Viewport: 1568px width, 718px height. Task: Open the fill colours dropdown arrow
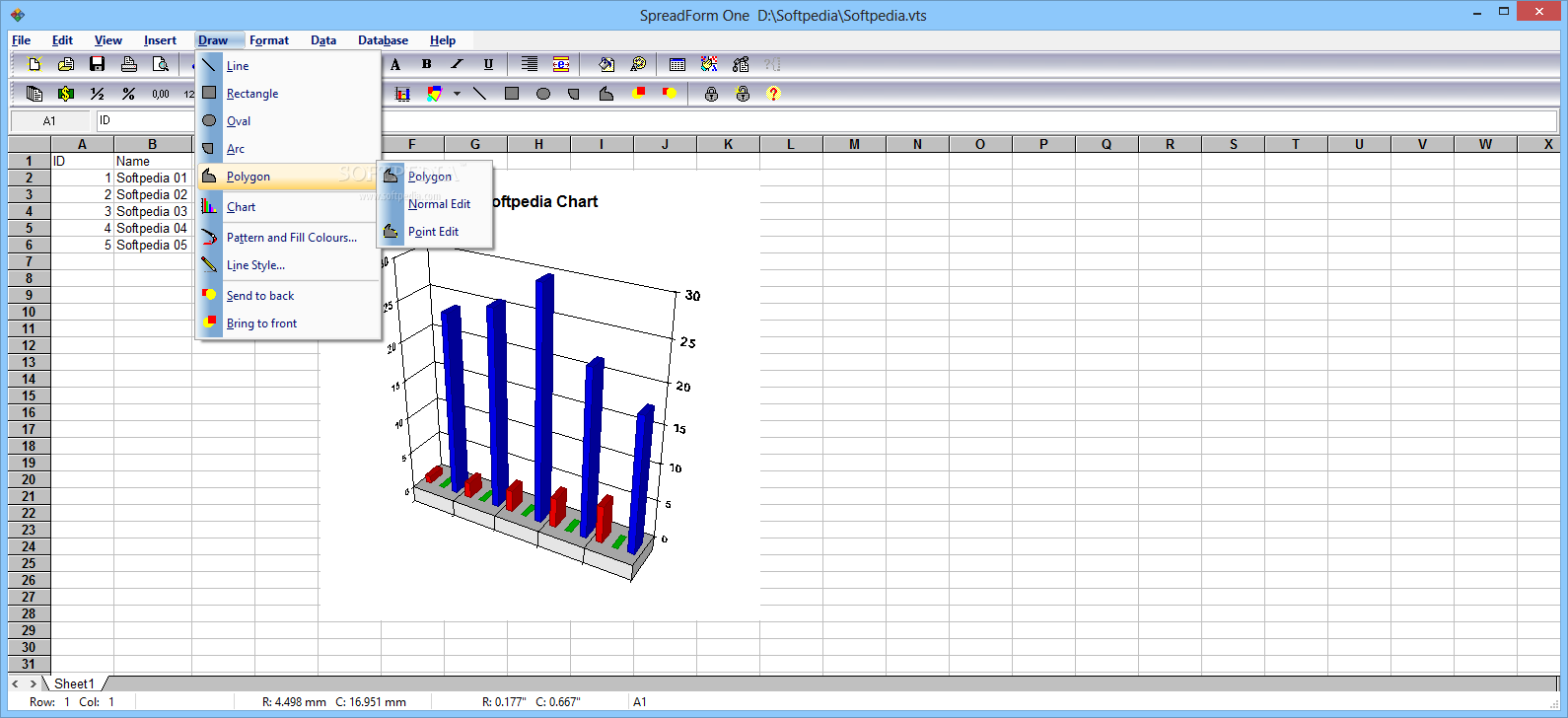457,94
